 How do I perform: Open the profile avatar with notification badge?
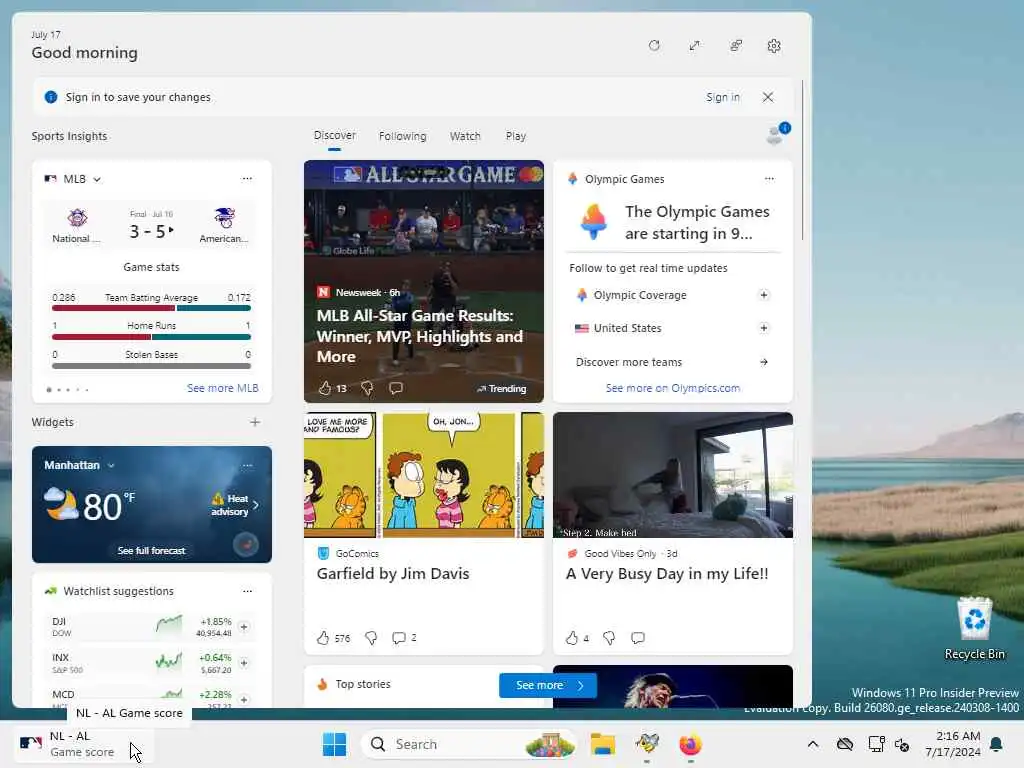click(776, 133)
